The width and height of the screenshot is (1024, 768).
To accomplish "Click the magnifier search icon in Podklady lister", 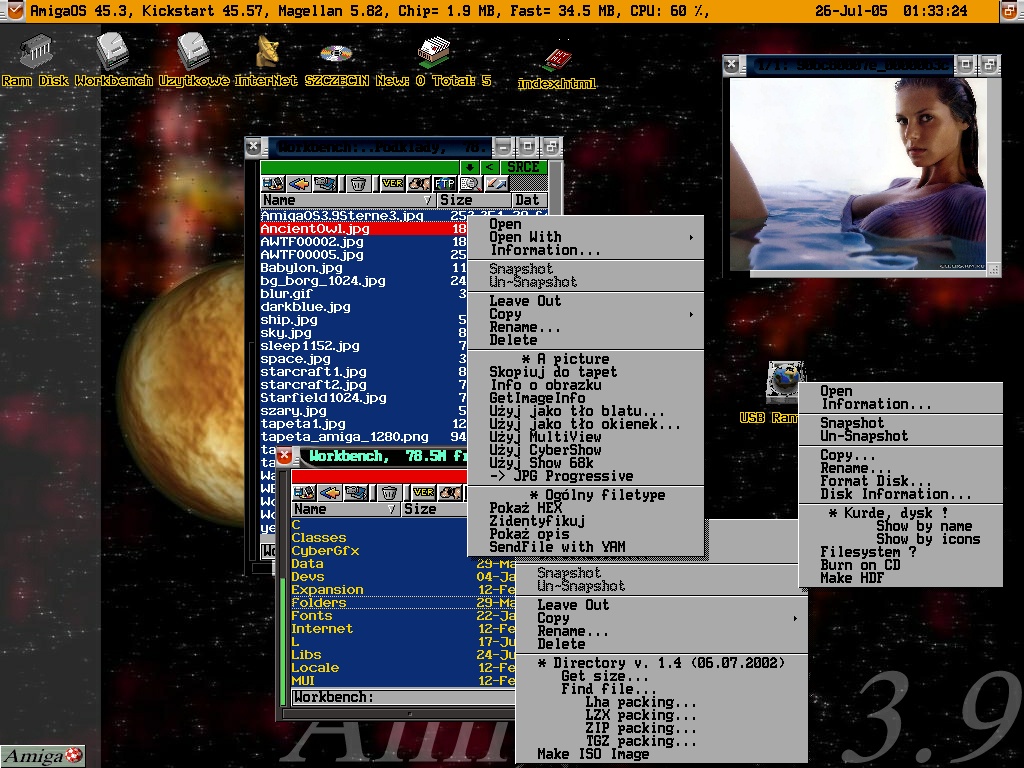I will [x=470, y=184].
